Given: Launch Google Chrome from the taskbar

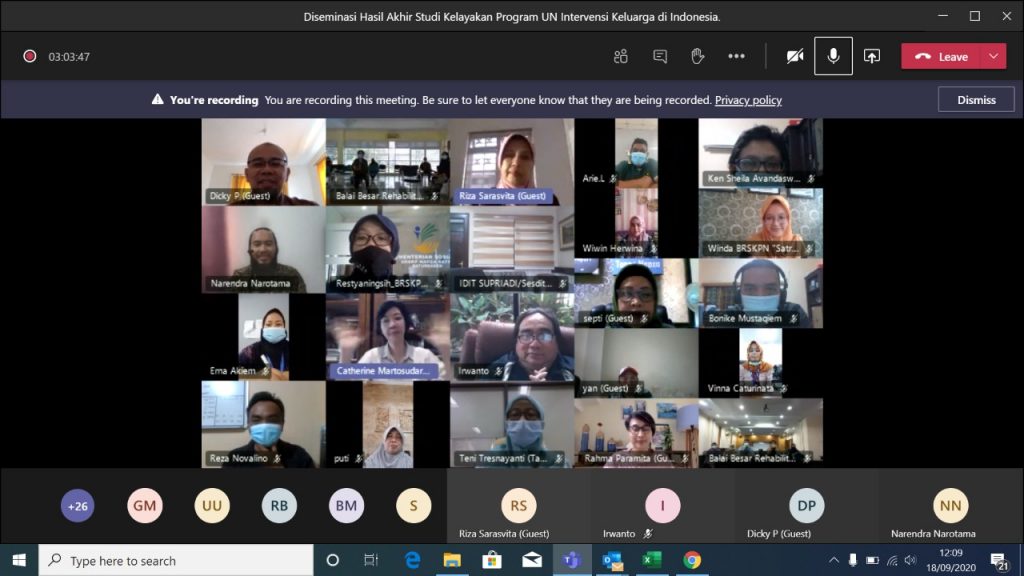Looking at the screenshot, I should click(x=692, y=560).
